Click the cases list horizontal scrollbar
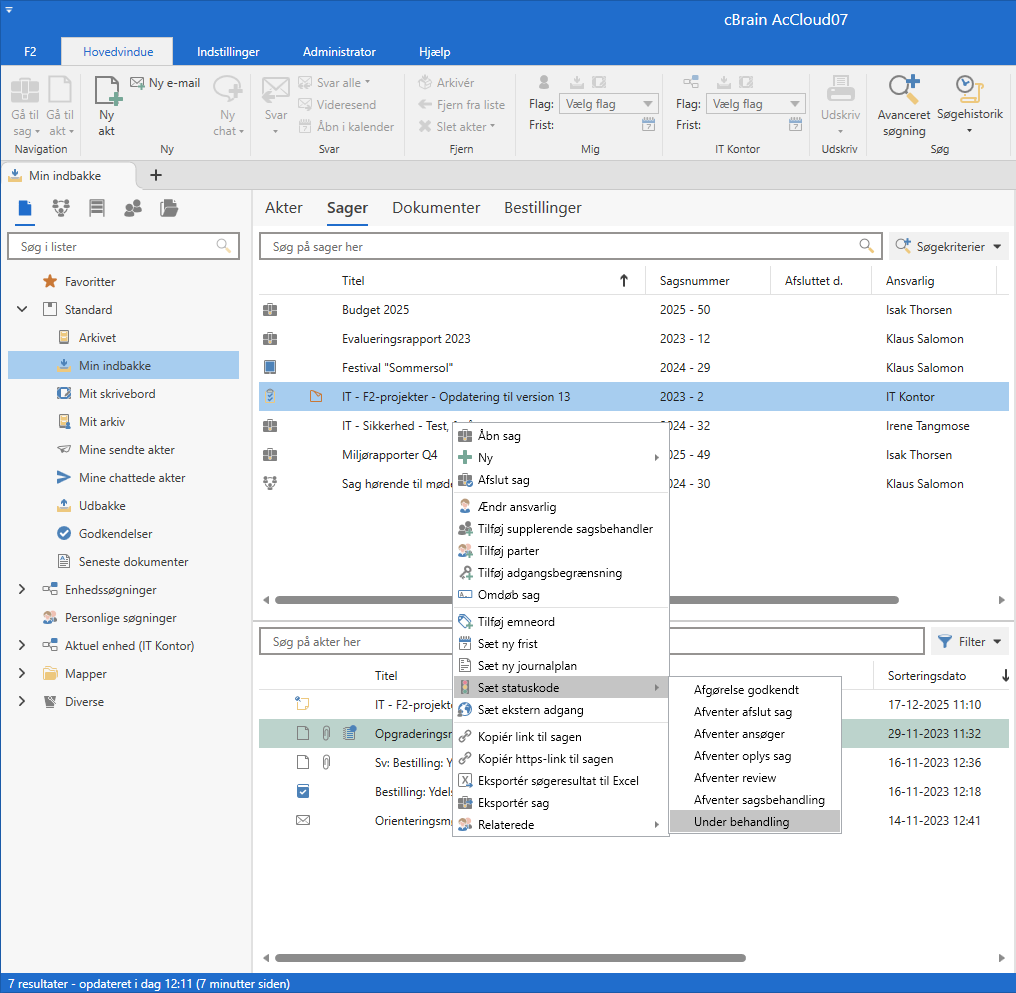This screenshot has height=993, width=1016. (586, 600)
